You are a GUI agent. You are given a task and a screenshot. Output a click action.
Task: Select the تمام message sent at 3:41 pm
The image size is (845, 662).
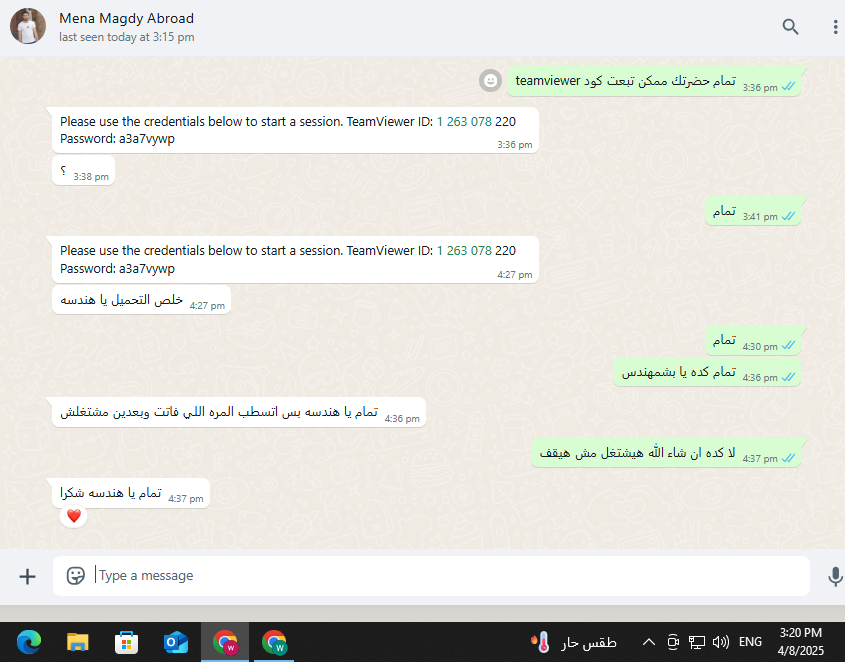point(753,211)
